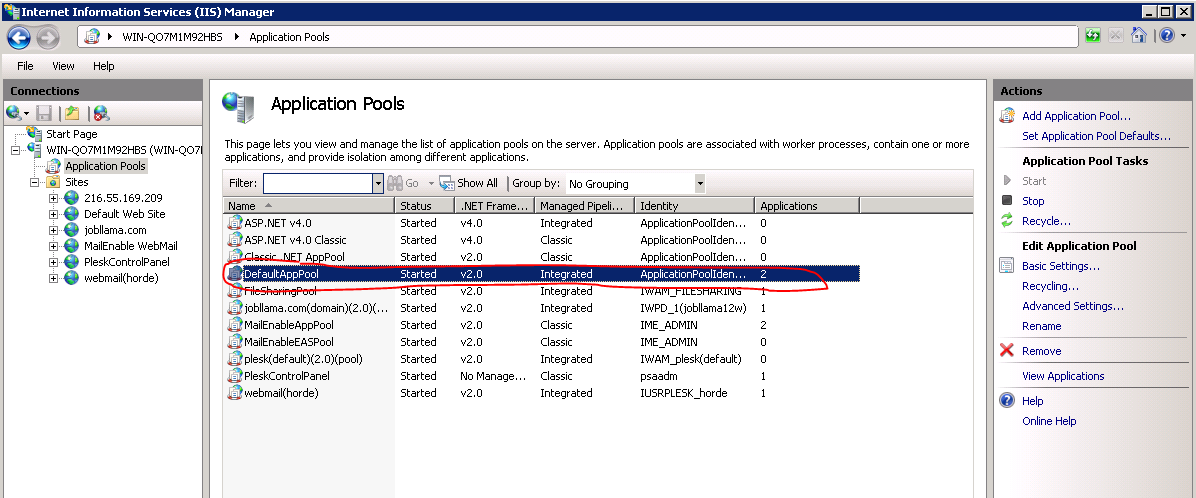Select the Application Pools node icon in tree

[x=53, y=166]
